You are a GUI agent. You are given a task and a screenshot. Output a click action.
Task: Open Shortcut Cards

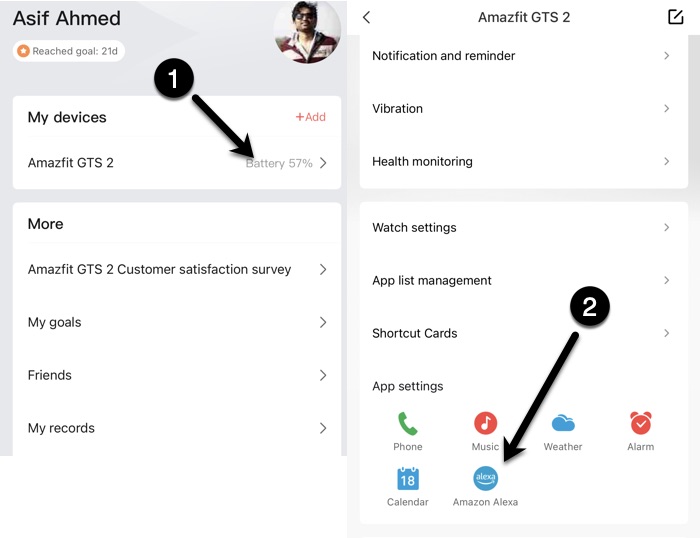(x=524, y=333)
